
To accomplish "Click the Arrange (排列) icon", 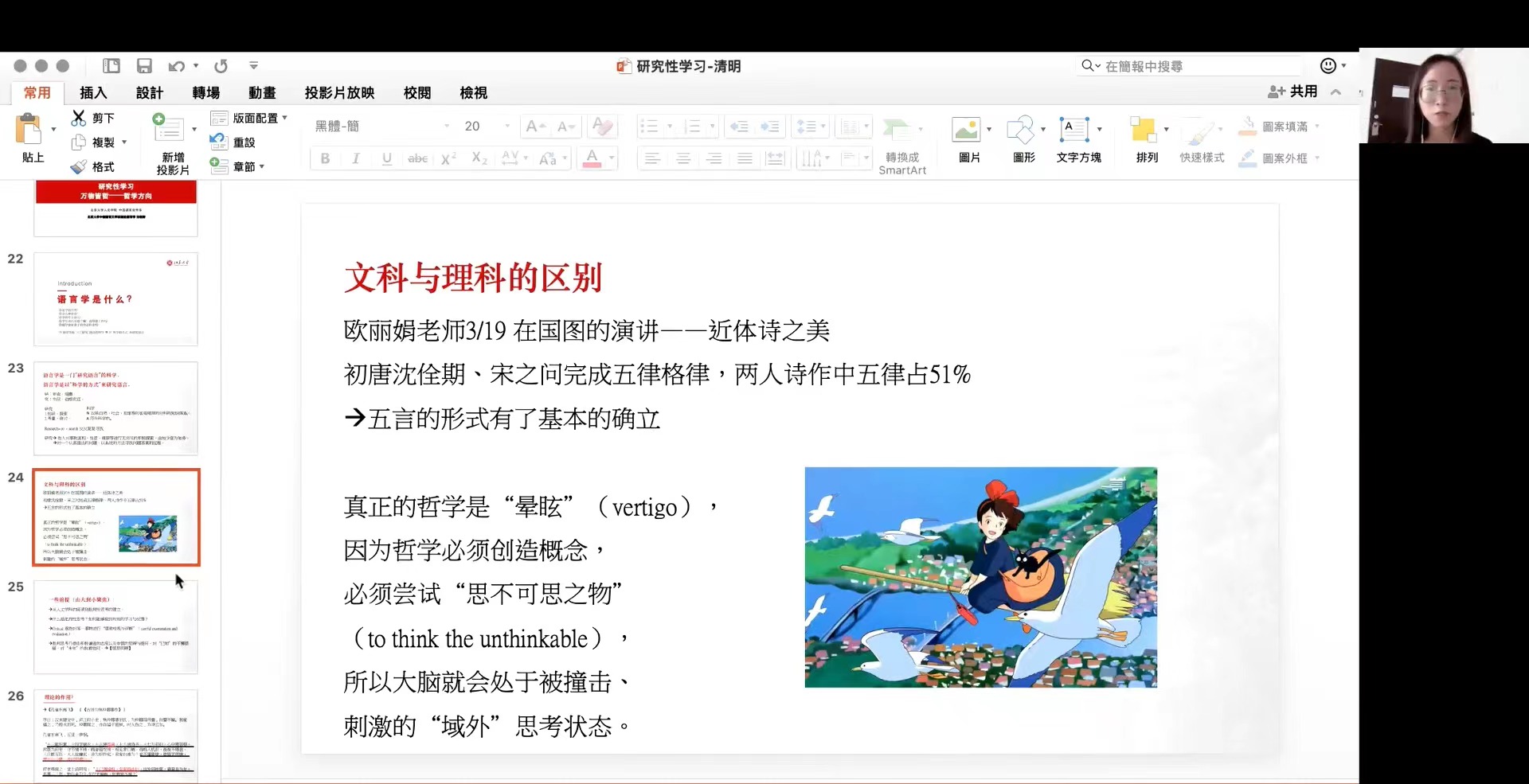I will click(x=1143, y=130).
